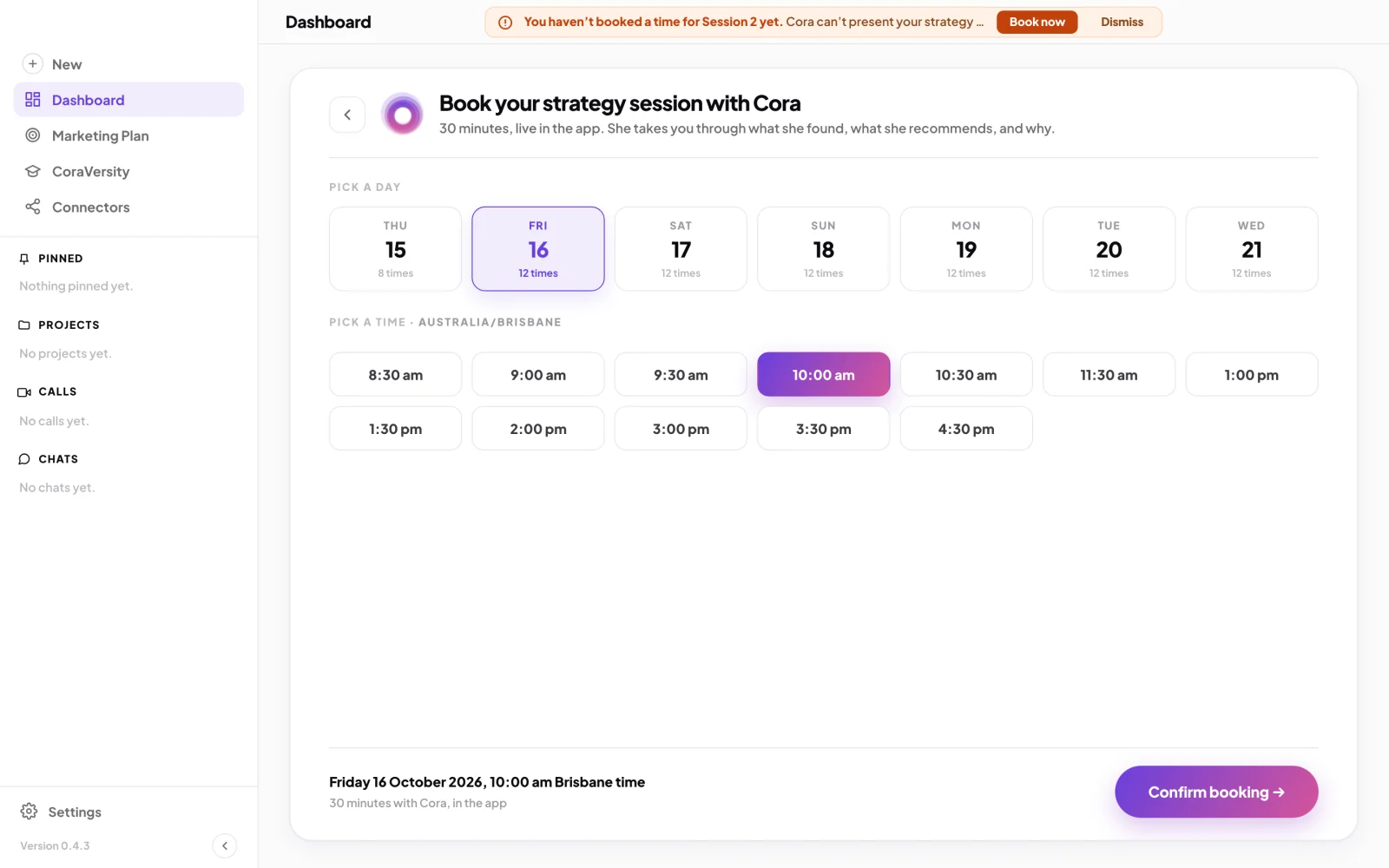This screenshot has height=868, width=1389.
Task: Click the CoraVersity graduation cap icon
Action: (33, 171)
